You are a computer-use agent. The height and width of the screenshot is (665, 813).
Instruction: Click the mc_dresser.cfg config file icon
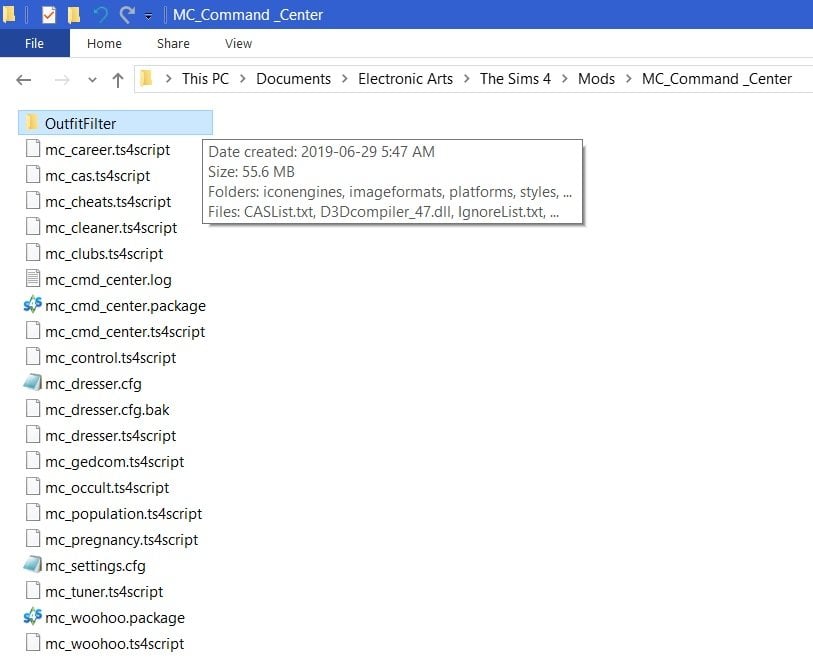click(x=33, y=383)
